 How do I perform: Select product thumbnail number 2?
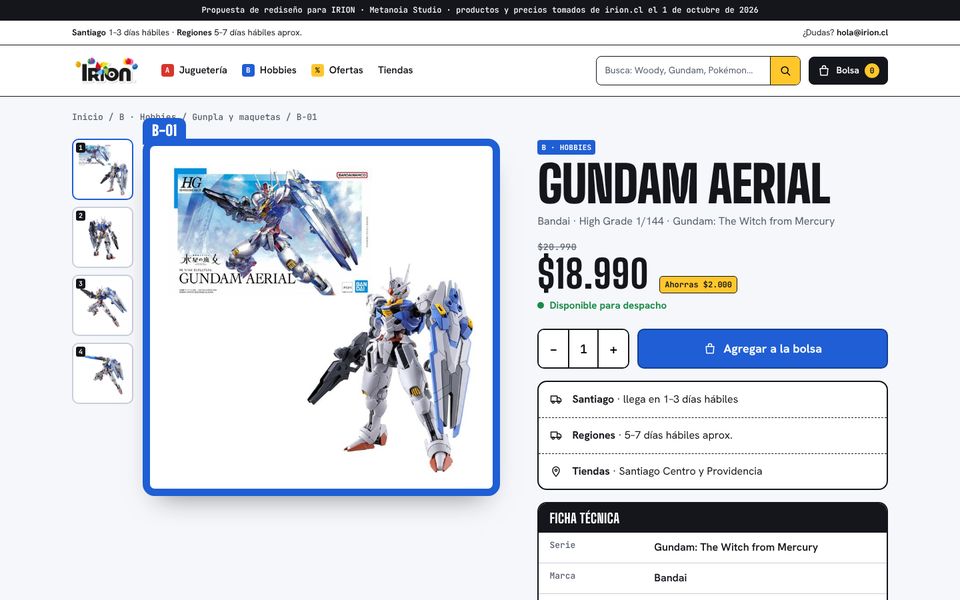click(x=103, y=238)
